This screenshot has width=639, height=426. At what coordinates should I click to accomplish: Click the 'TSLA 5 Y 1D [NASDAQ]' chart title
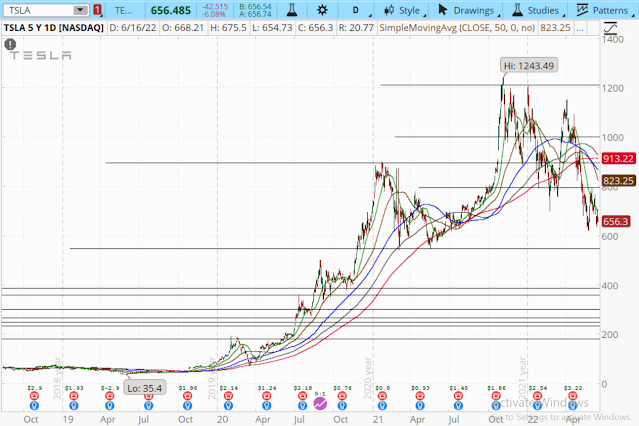[53, 28]
